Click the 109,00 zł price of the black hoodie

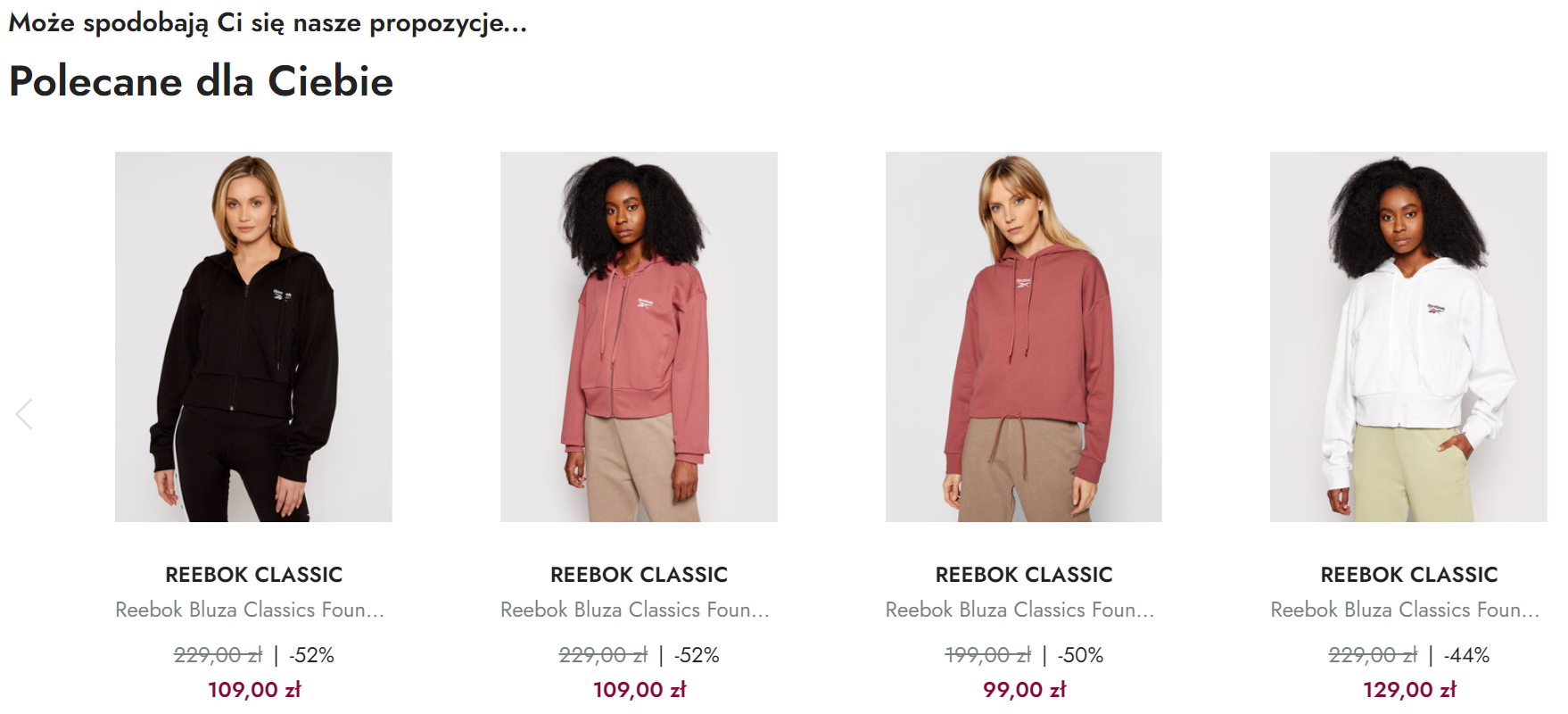click(254, 690)
